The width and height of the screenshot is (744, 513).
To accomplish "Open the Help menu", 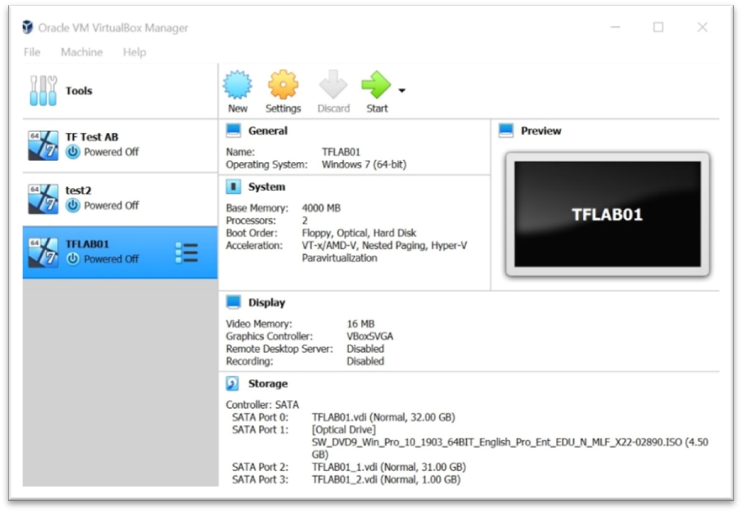I will coord(134,52).
